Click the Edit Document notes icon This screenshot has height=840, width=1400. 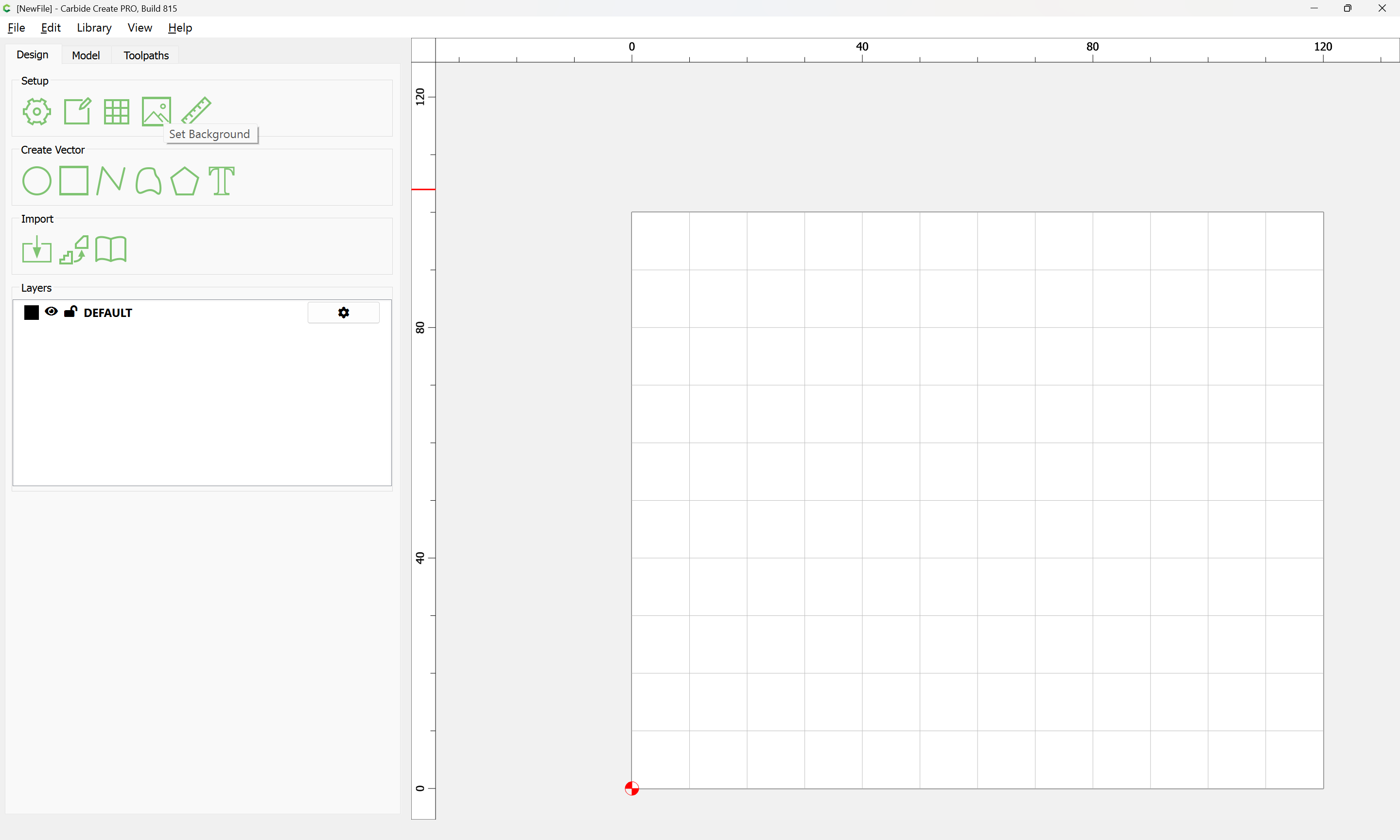pos(77,111)
